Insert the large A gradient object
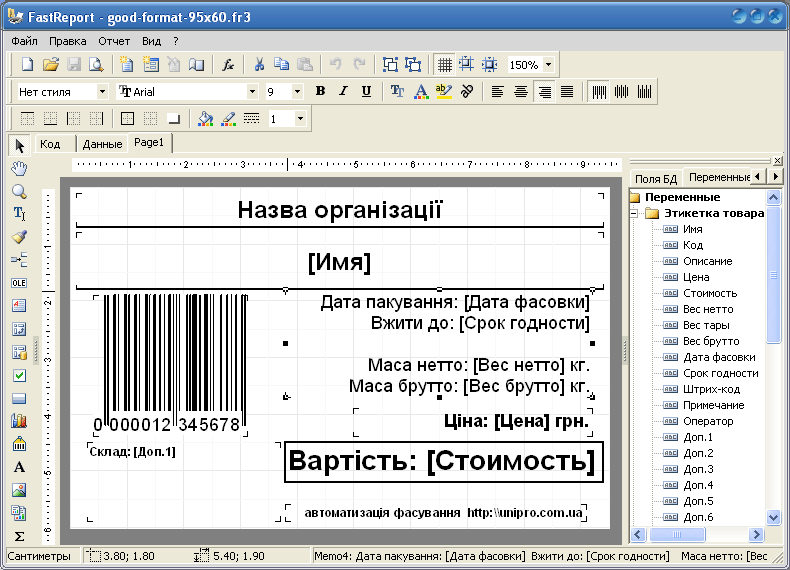790x570 pixels. point(19,467)
